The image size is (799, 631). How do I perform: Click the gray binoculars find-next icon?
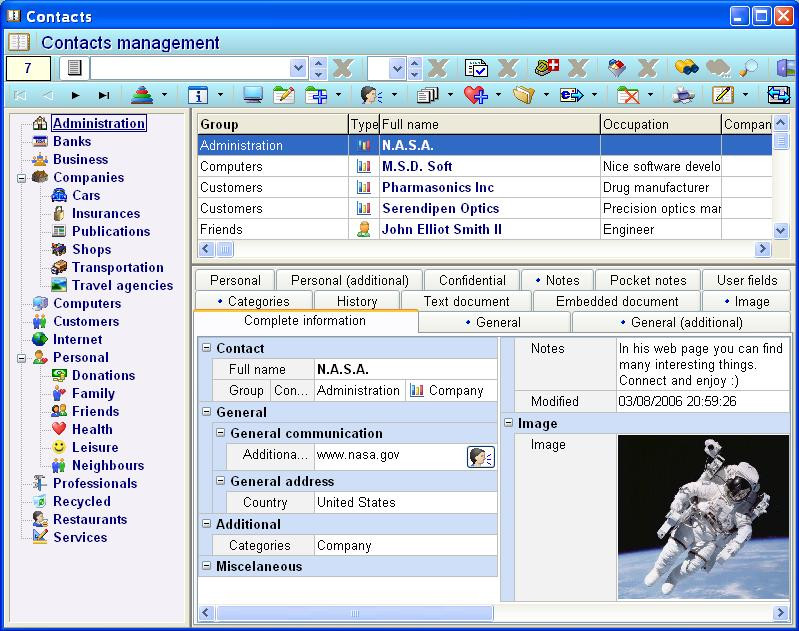[x=718, y=67]
